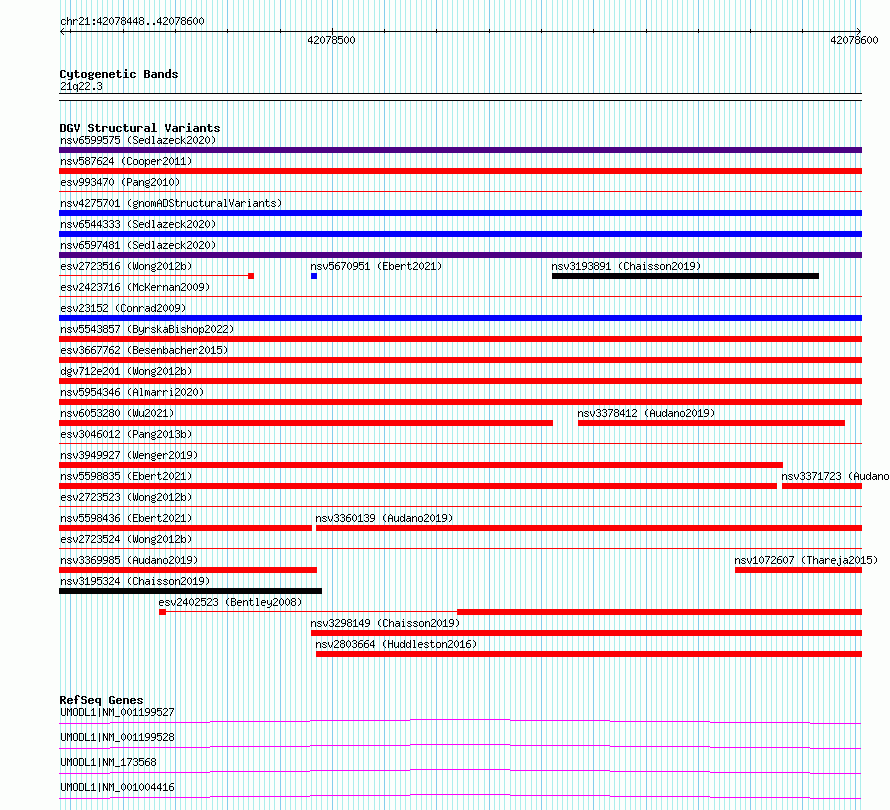Select nsv3360139 (Audano2019) label
This screenshot has width=890, height=810.
[x=384, y=518]
